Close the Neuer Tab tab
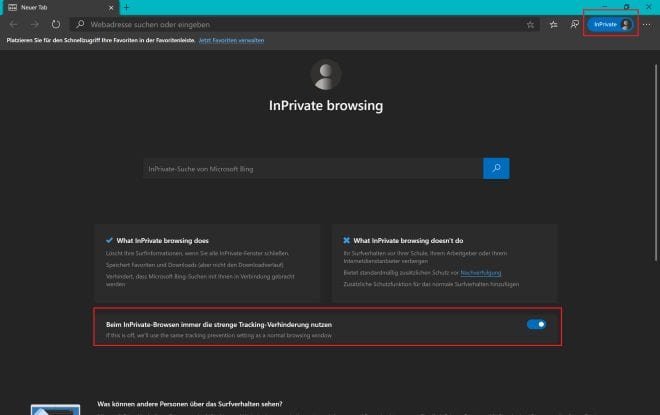Viewport: 660px width, 415px height. pos(111,7)
